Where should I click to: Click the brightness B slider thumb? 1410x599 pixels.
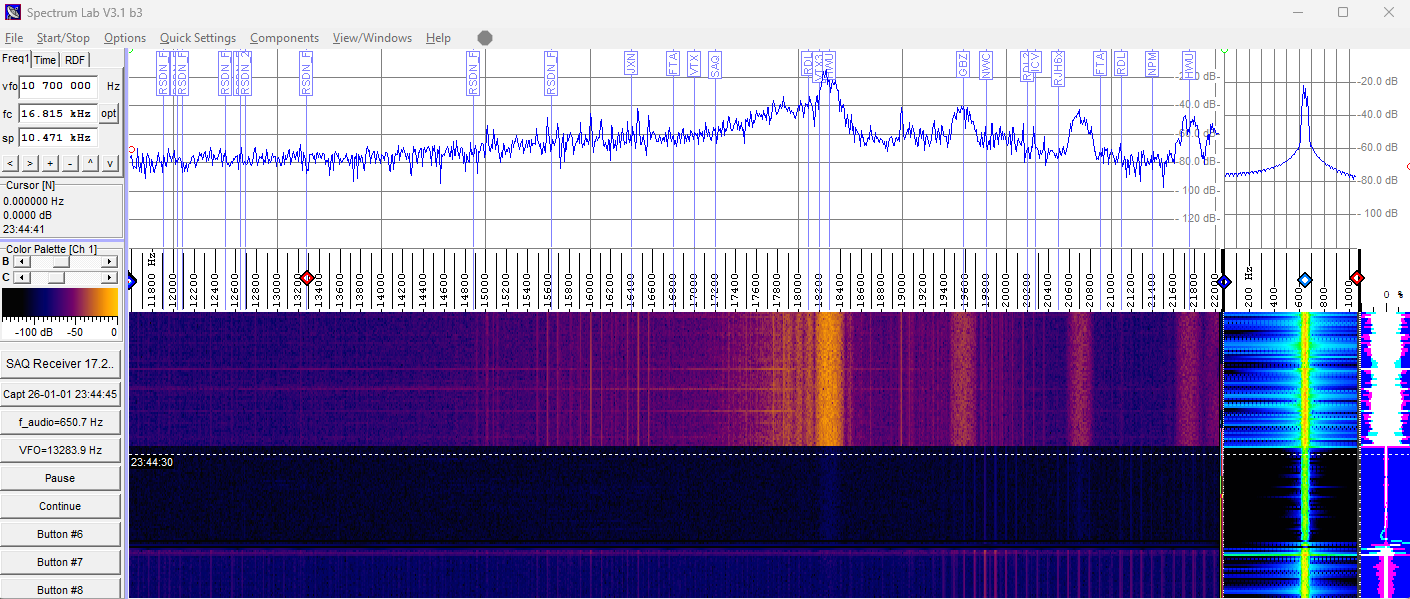point(58,261)
